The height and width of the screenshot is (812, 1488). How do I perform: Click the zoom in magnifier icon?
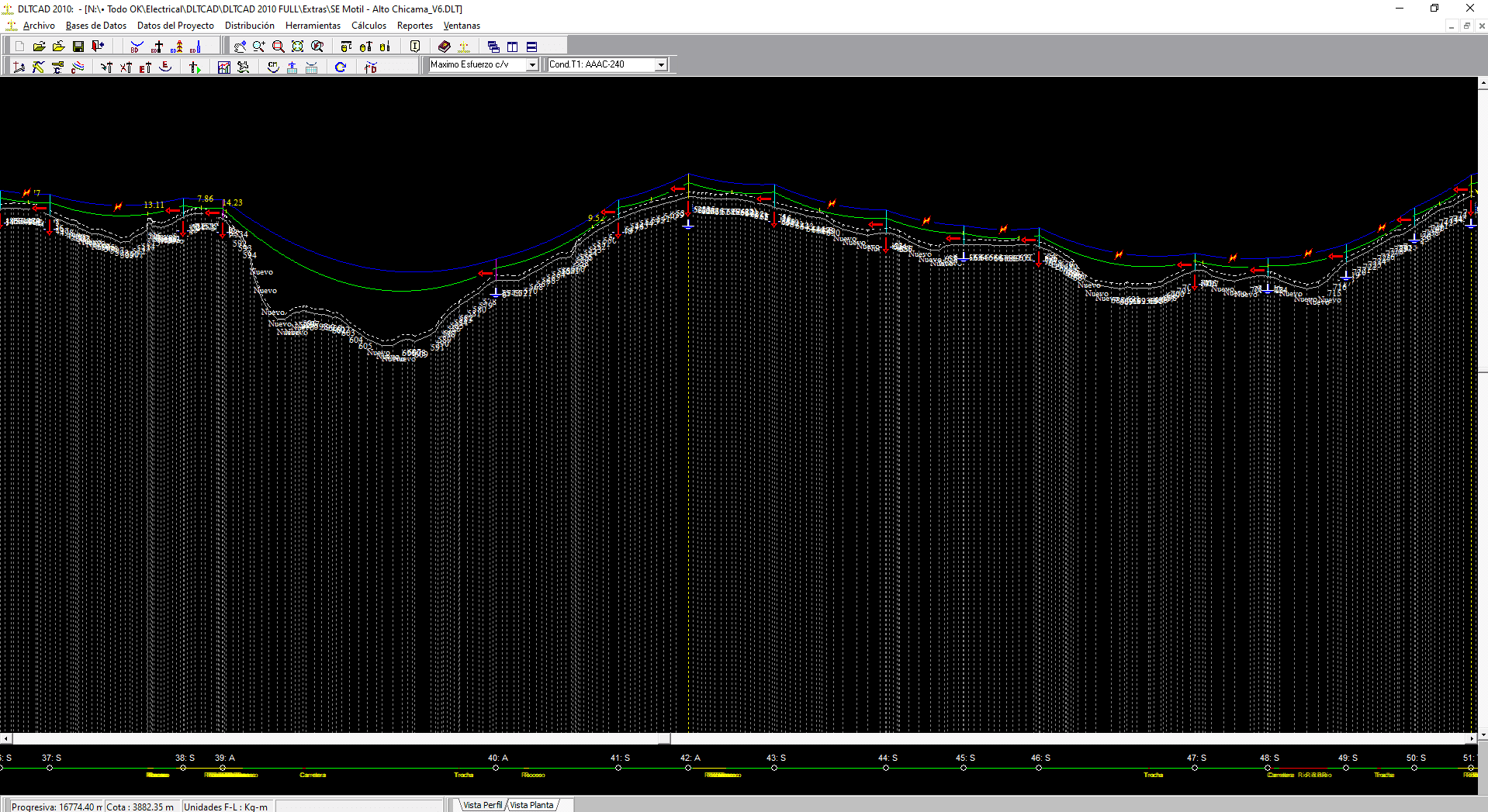tap(259, 47)
